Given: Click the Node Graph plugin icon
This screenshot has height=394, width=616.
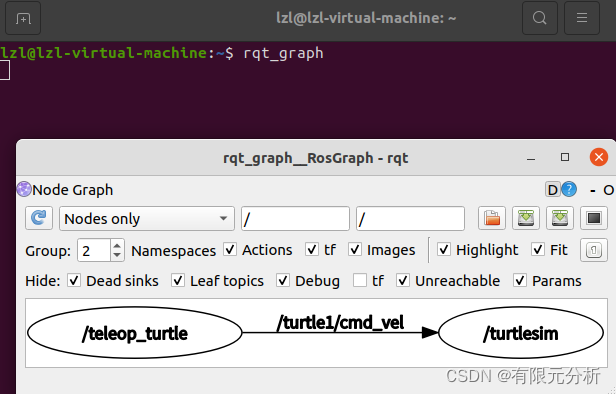Looking at the screenshot, I should [24, 189].
